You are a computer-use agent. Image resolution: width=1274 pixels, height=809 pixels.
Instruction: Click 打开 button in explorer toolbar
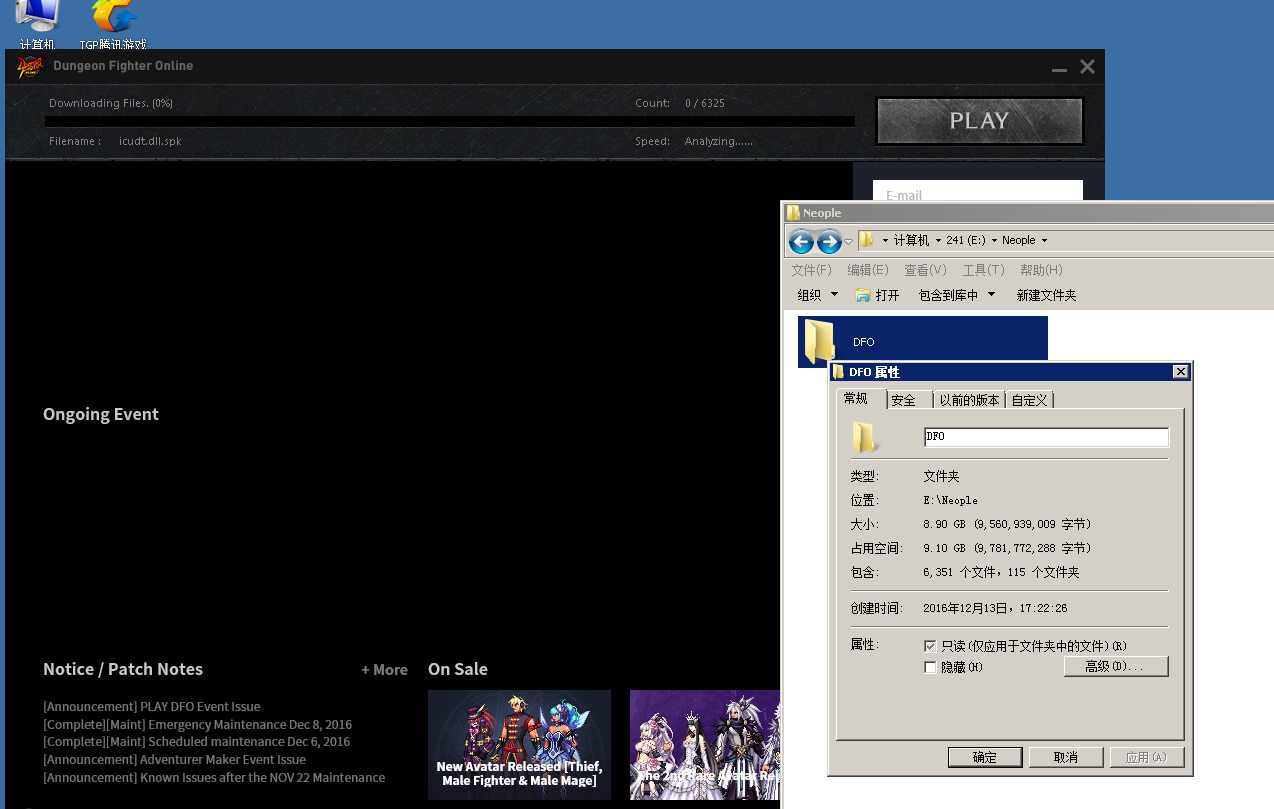(877, 295)
